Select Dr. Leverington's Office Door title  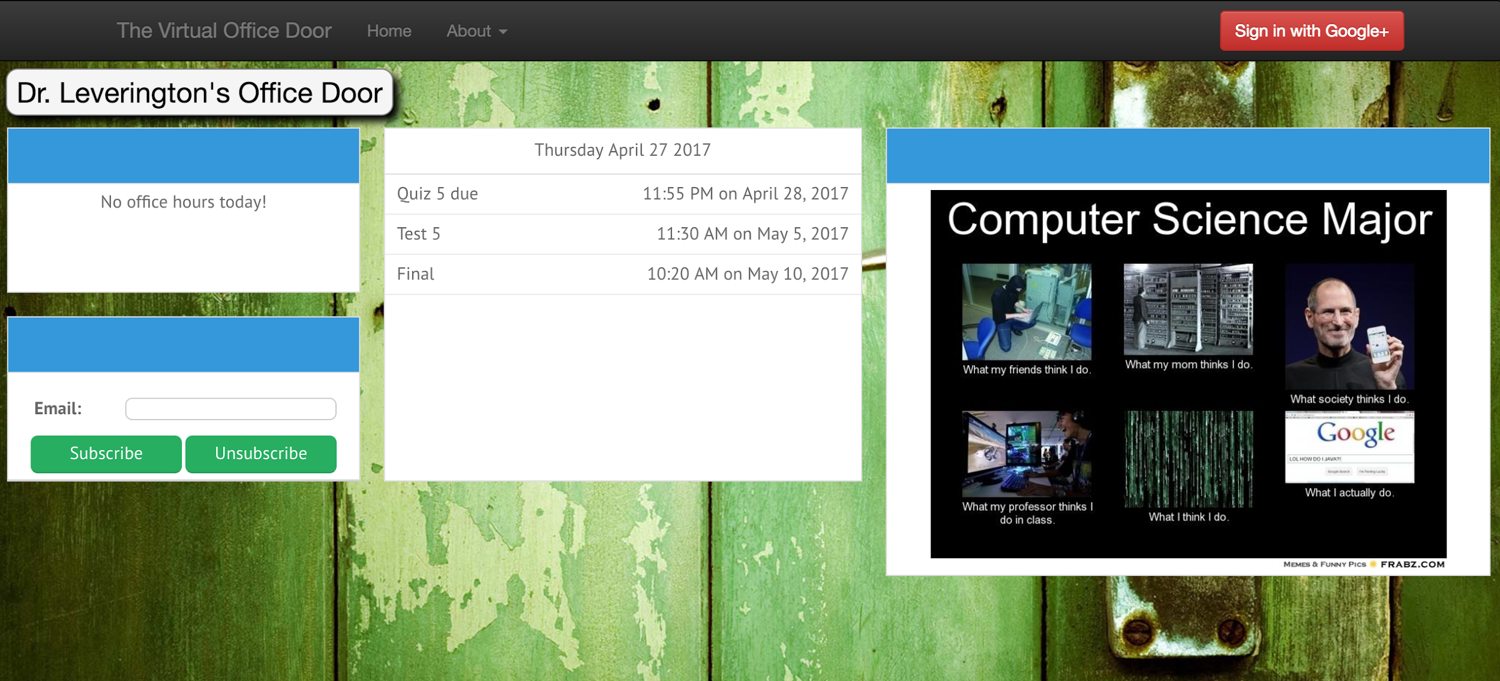pos(200,93)
